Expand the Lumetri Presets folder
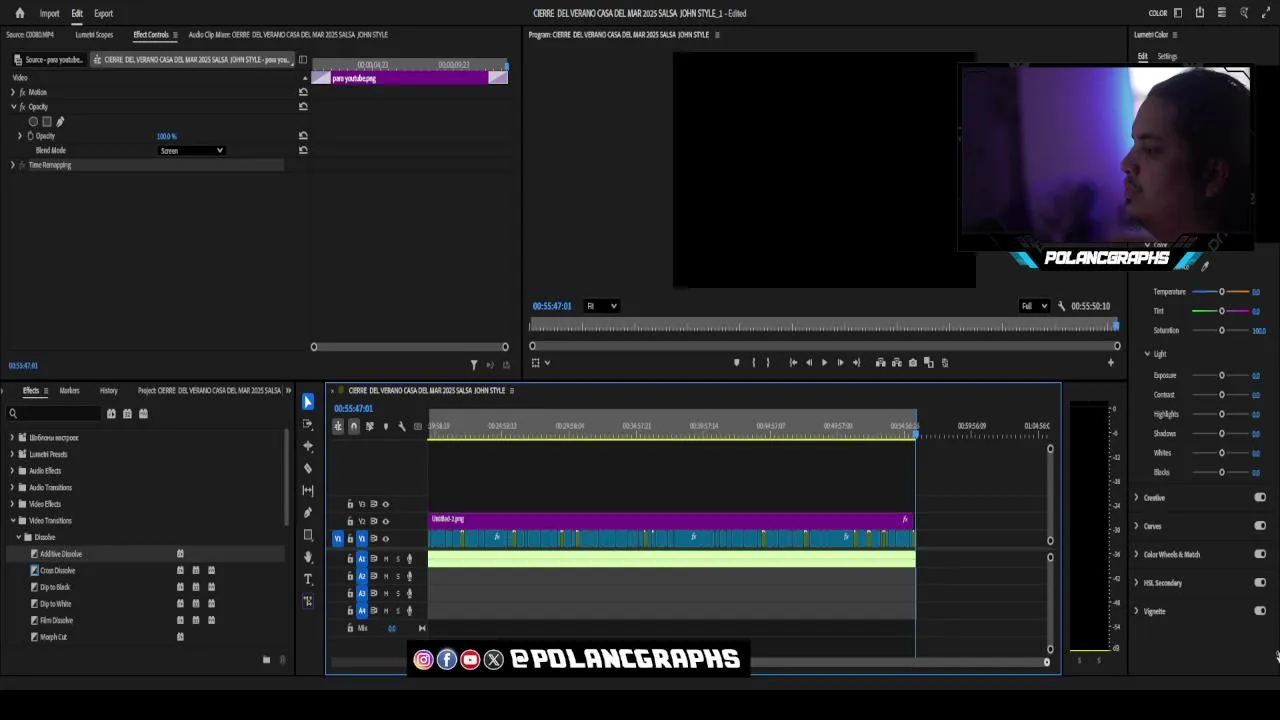The image size is (1280, 720). (12, 454)
